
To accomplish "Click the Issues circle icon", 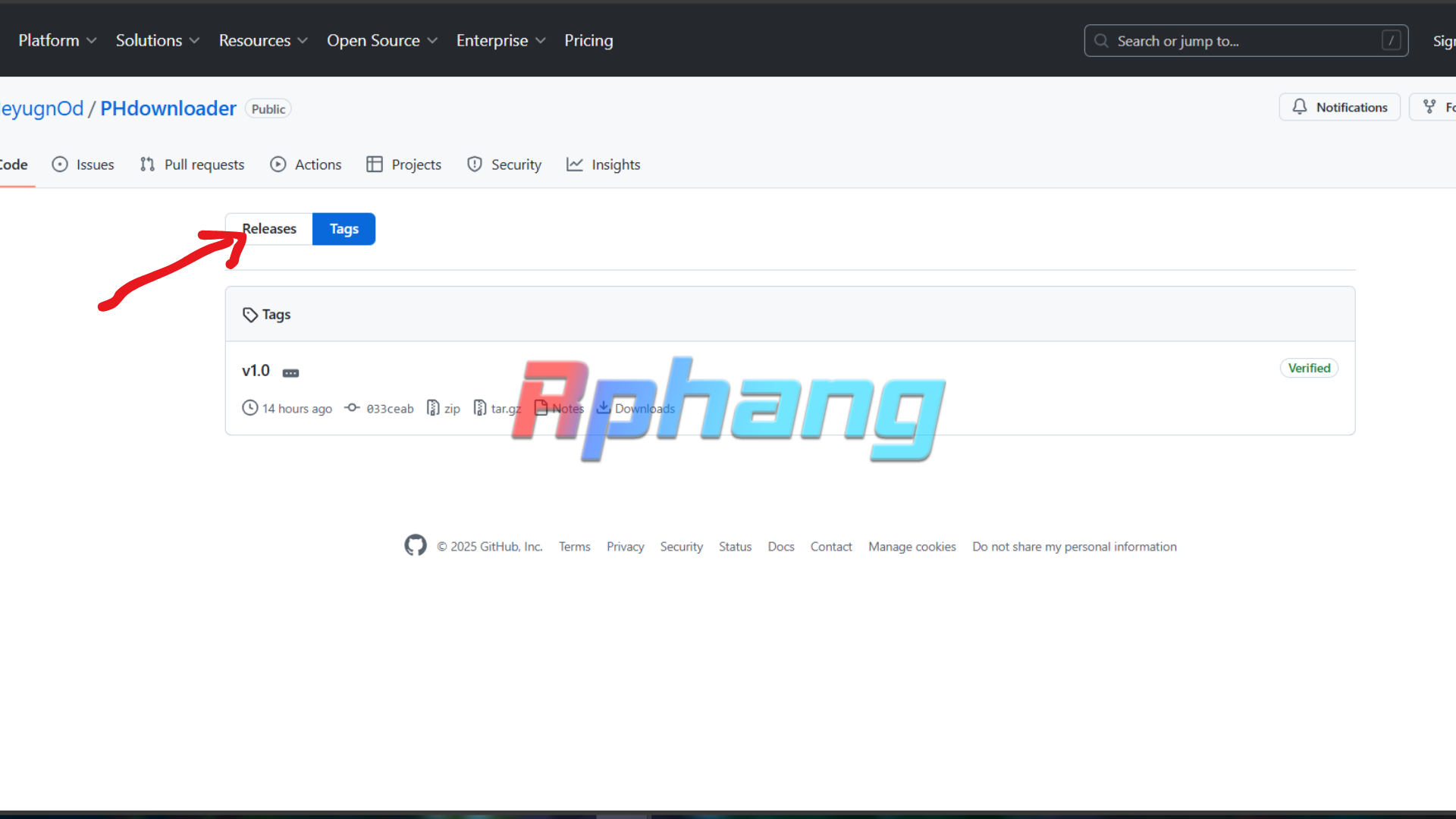I will (60, 165).
